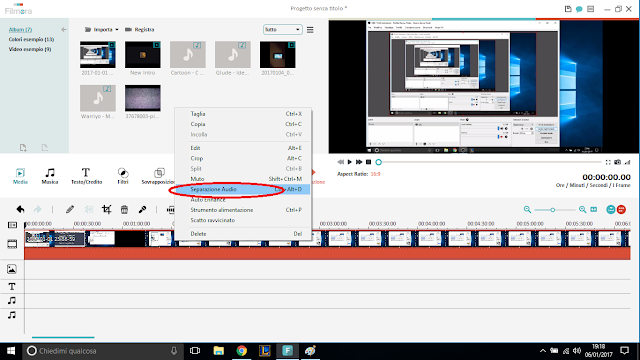Open the Media tab
The width and height of the screenshot is (640, 360).
point(20,176)
